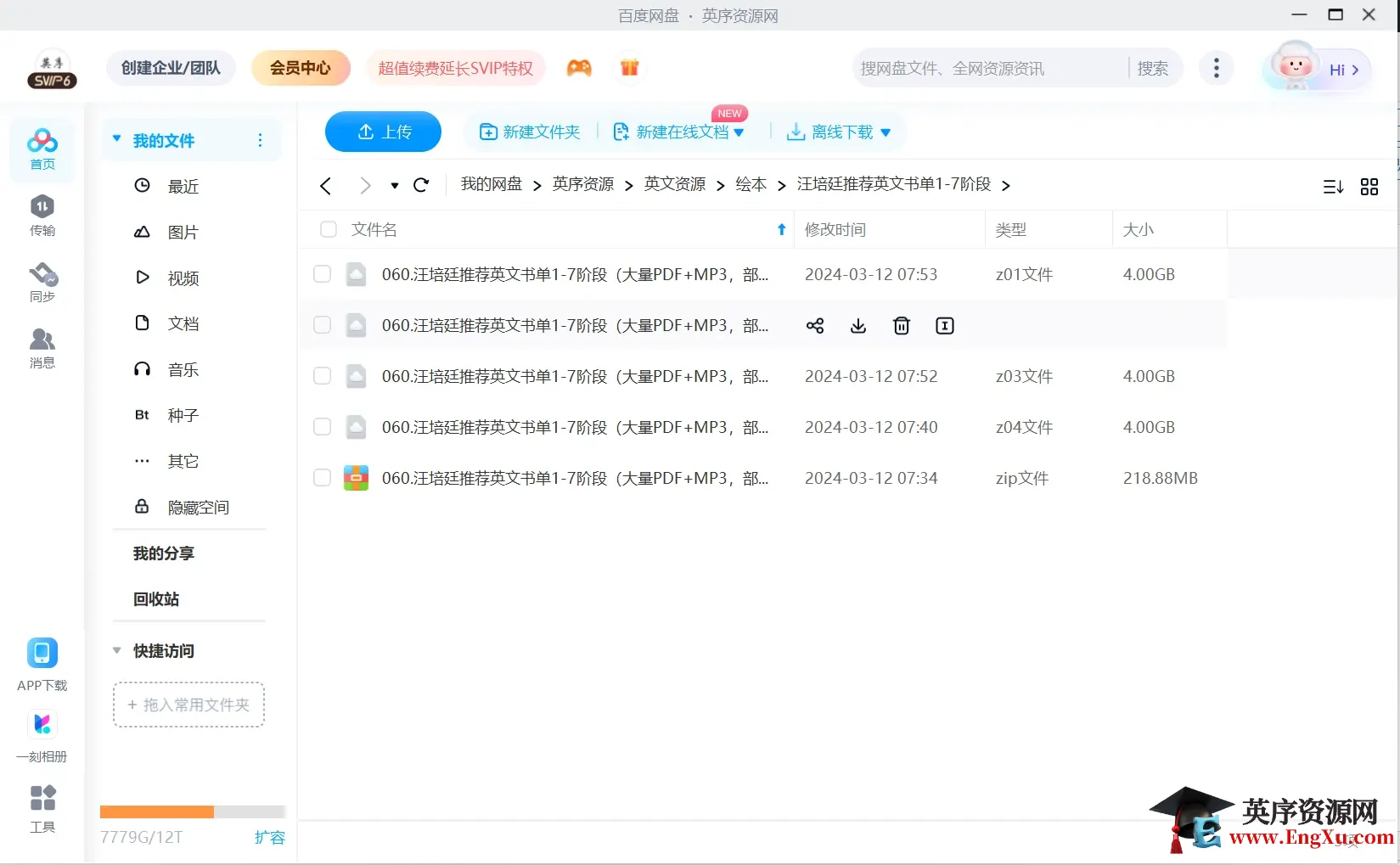
Task: Check the zip文件 row checkbox
Action: click(x=322, y=477)
